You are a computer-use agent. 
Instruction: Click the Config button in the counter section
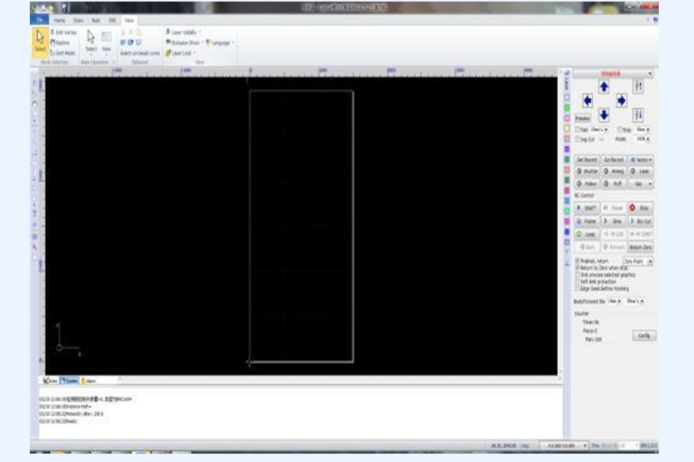644,335
